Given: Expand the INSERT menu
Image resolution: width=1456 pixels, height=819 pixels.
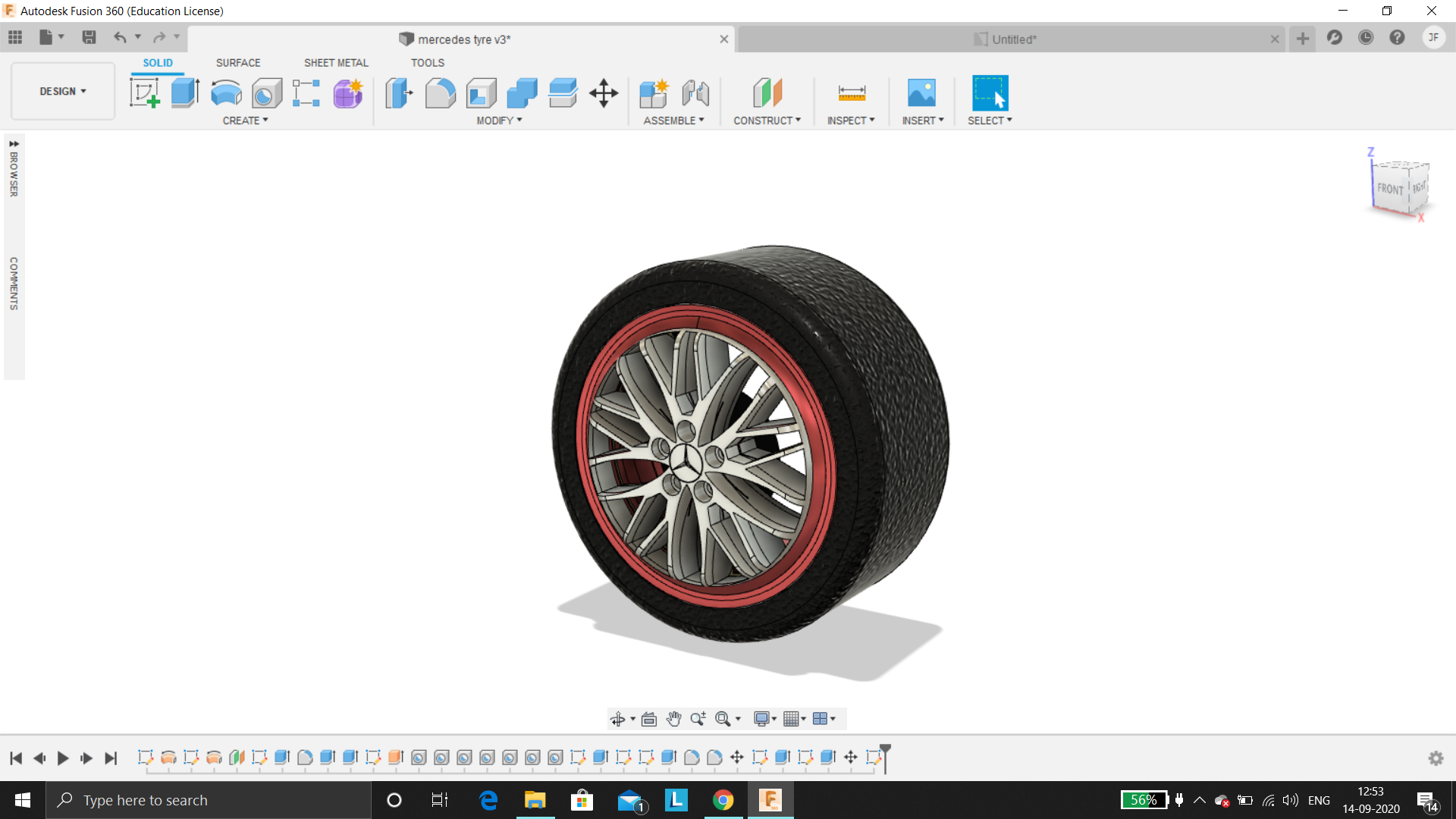Looking at the screenshot, I should [x=923, y=121].
